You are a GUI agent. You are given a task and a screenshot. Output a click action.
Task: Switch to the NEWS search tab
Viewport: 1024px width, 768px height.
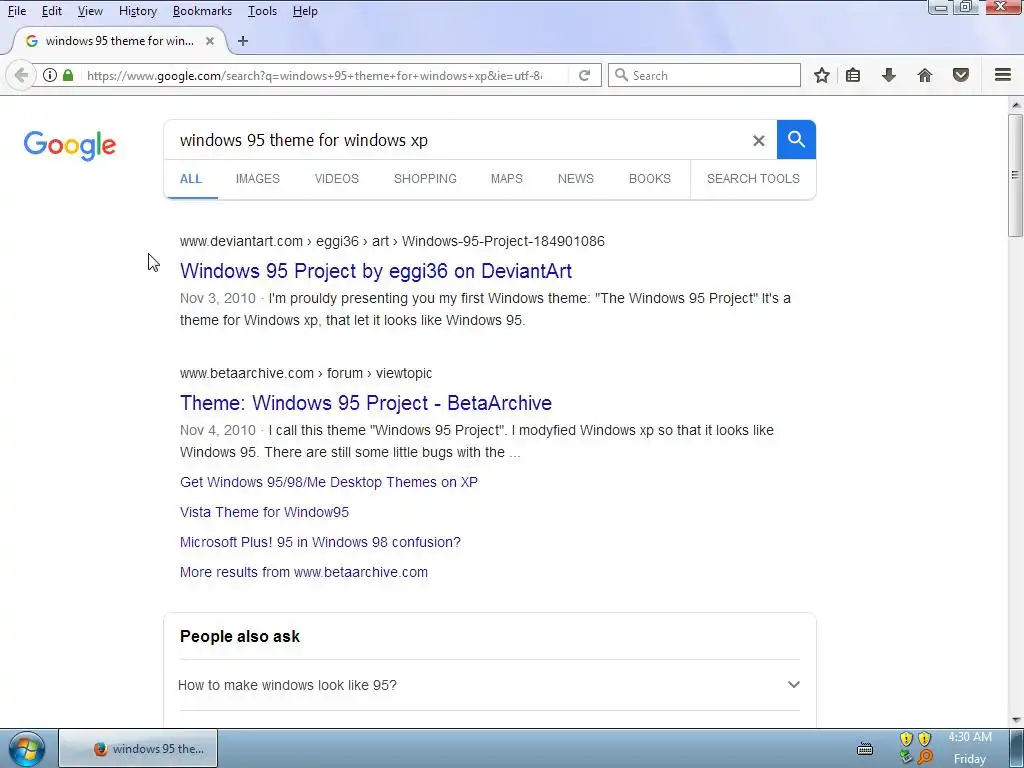[x=575, y=178]
